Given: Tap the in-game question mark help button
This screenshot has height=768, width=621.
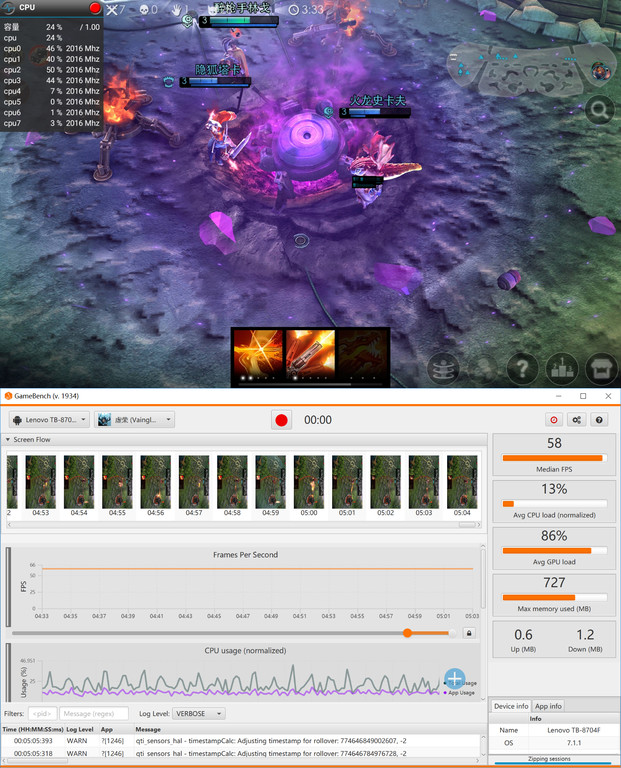Looking at the screenshot, I should coord(522,368).
